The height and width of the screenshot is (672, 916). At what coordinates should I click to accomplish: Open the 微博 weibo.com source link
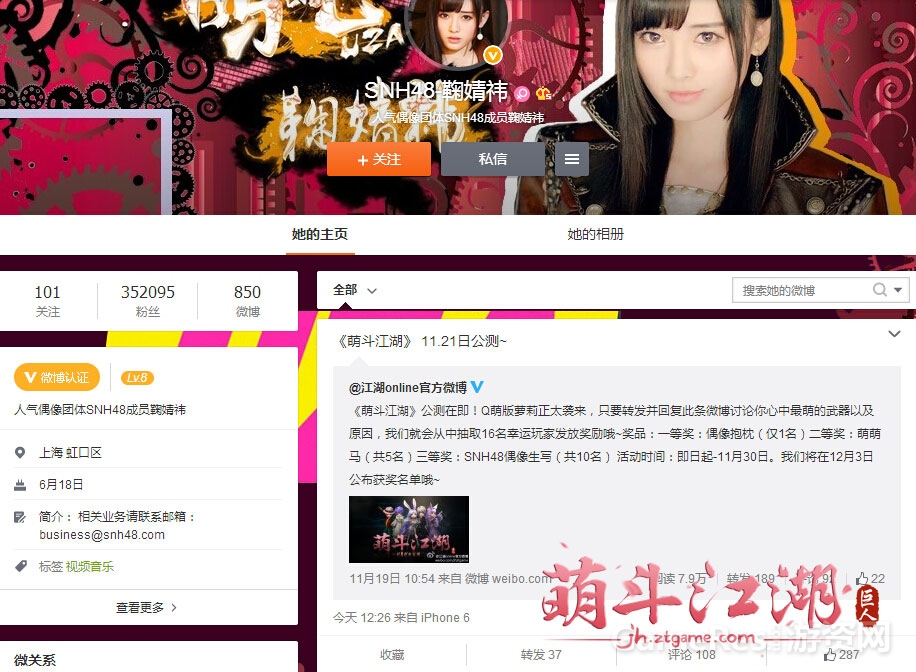pyautogui.click(x=508, y=579)
